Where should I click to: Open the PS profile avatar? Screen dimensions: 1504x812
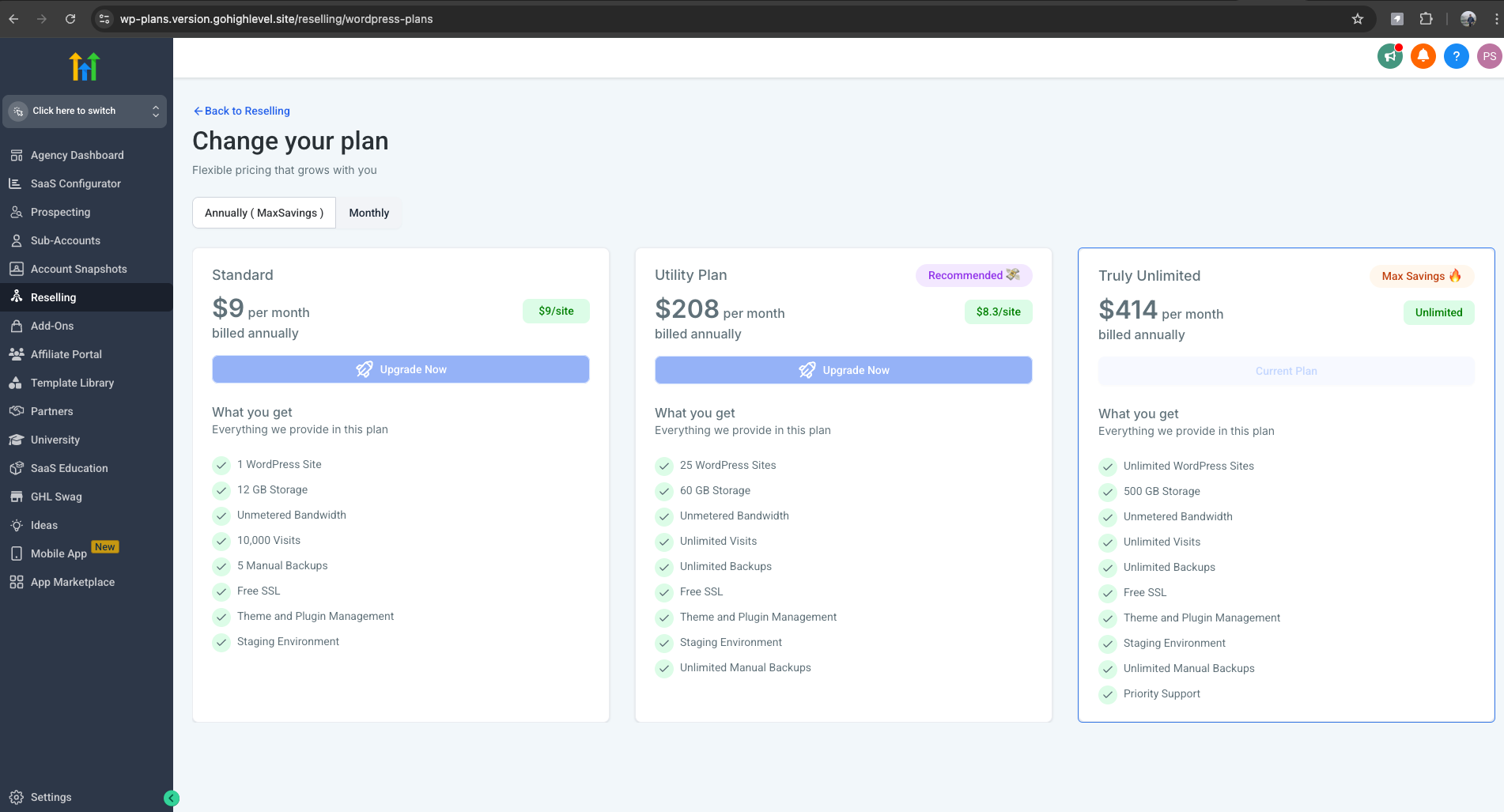coord(1489,57)
